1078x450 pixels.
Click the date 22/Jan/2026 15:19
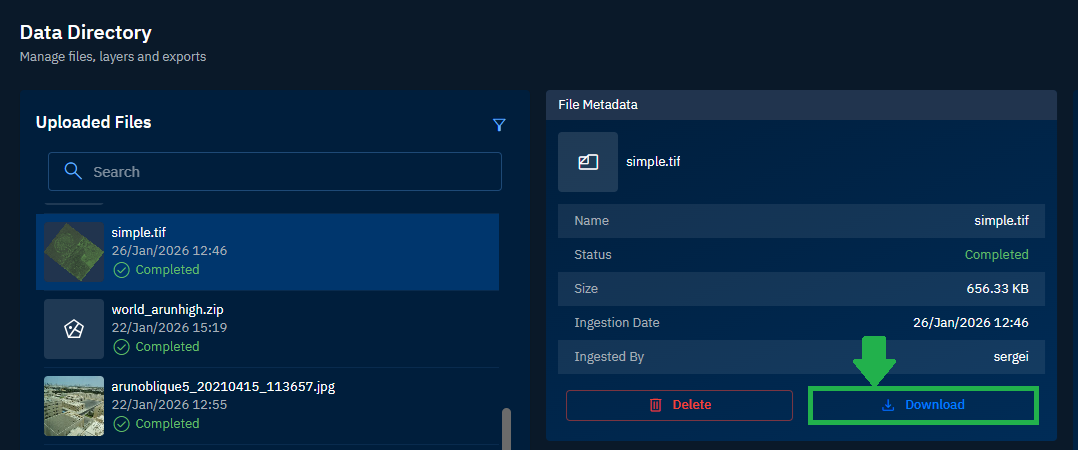pyautogui.click(x=169, y=328)
